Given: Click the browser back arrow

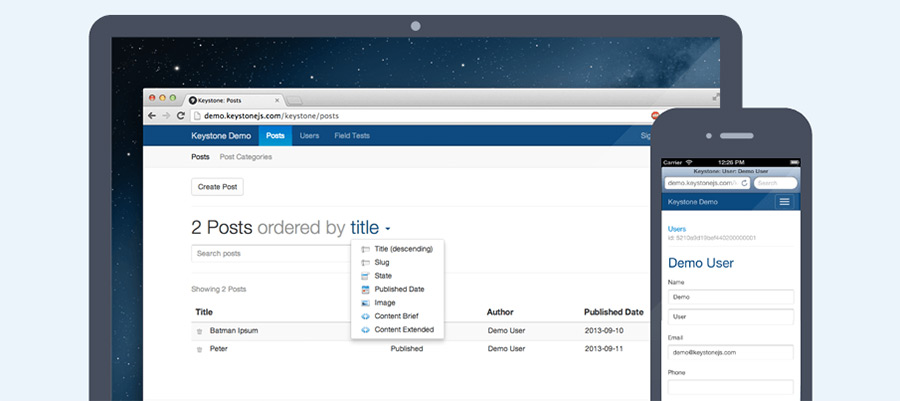Looking at the screenshot, I should pyautogui.click(x=152, y=115).
